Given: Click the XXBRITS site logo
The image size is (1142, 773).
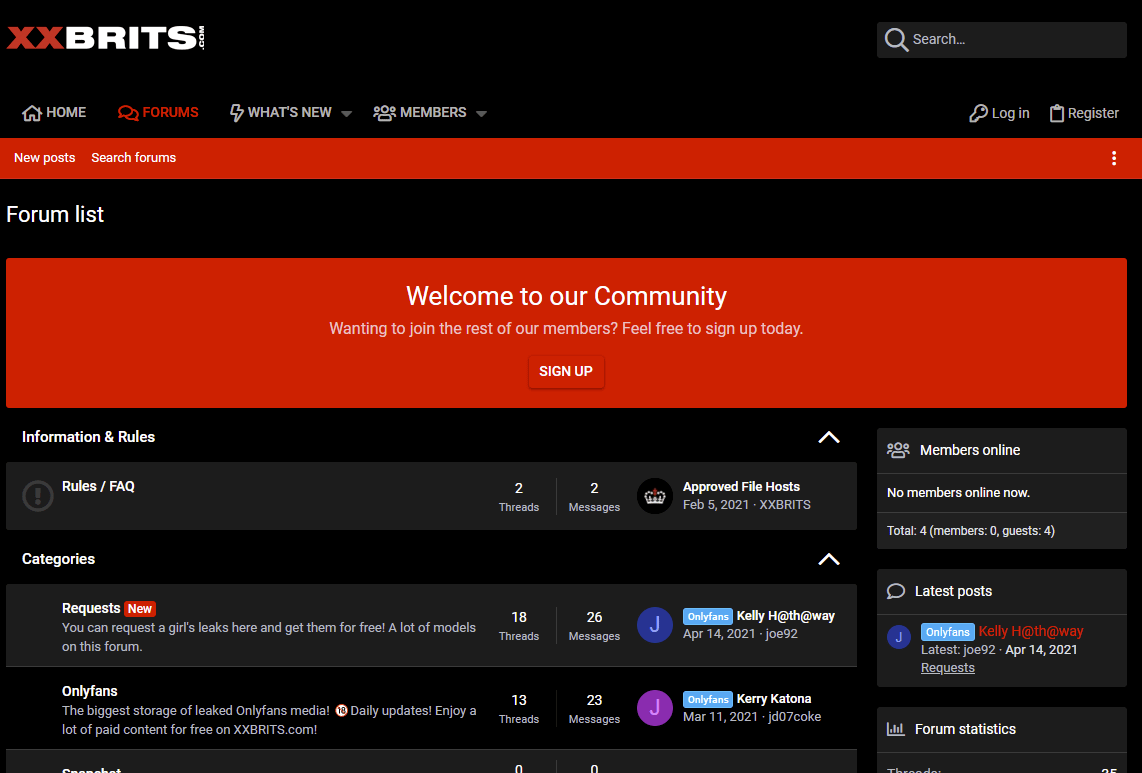Looking at the screenshot, I should [x=106, y=37].
